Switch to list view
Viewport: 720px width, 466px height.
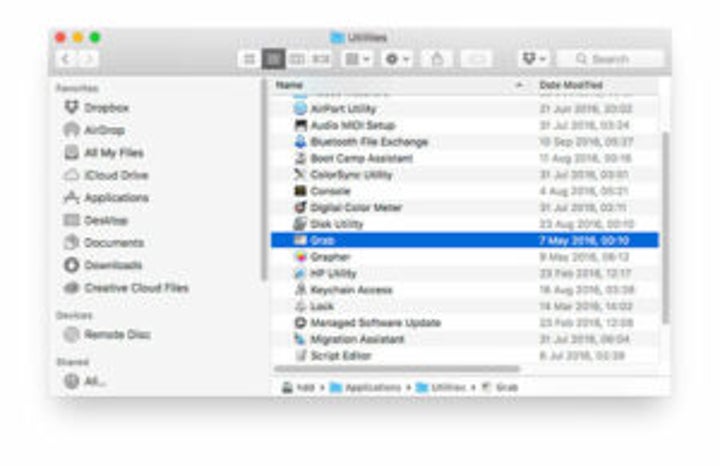pos(273,59)
